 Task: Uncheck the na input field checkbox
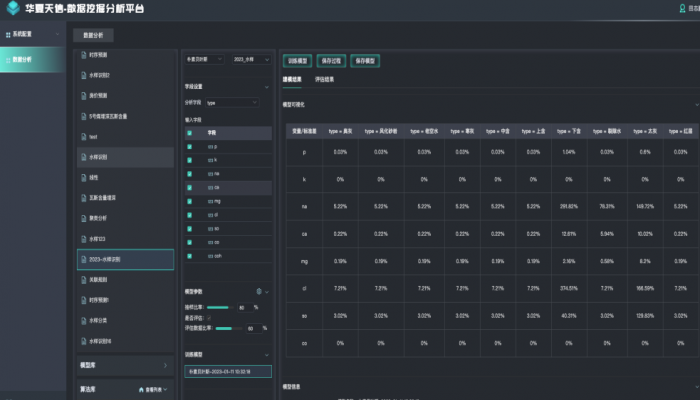click(189, 173)
